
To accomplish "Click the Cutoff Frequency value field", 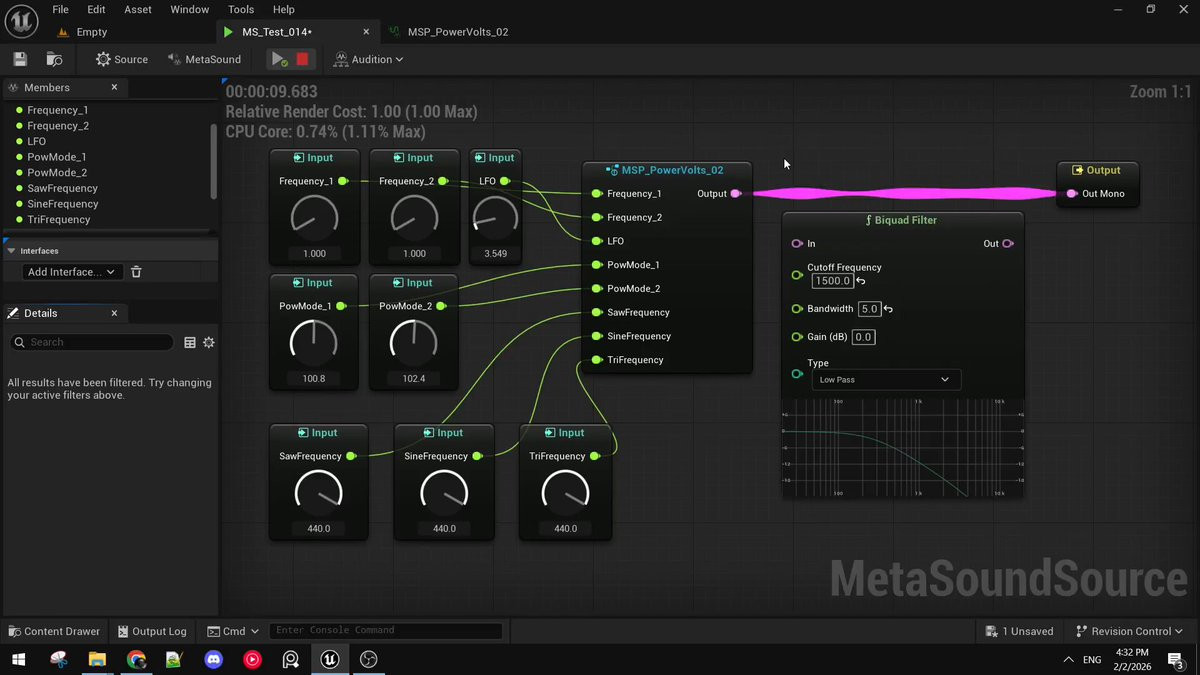I will coord(832,281).
